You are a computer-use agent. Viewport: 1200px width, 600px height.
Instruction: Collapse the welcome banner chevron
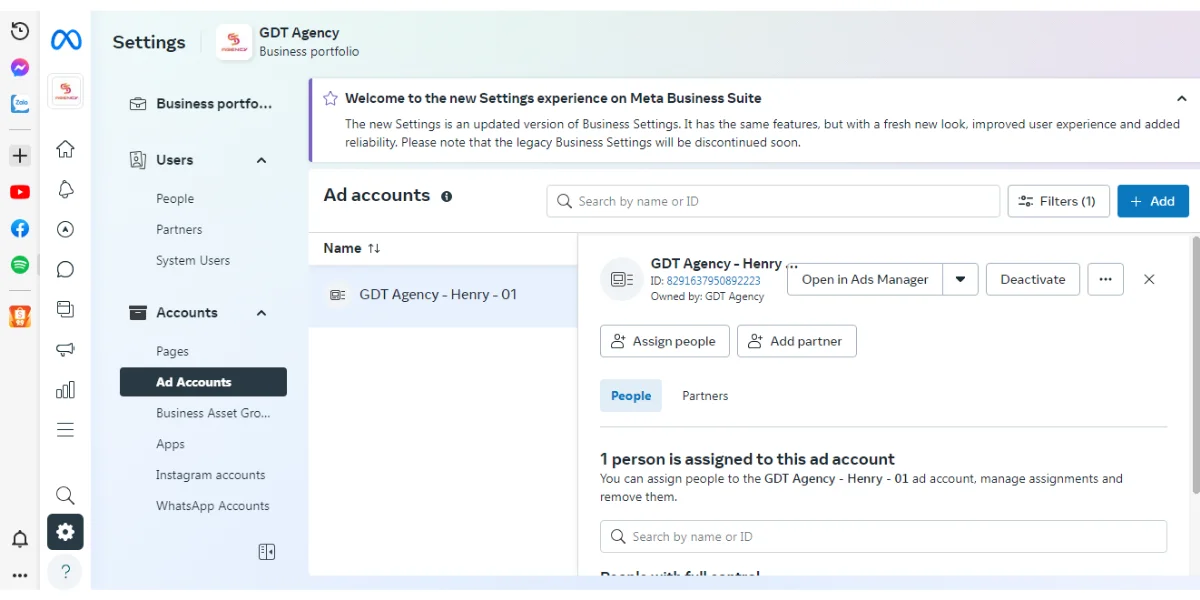[x=1181, y=98]
